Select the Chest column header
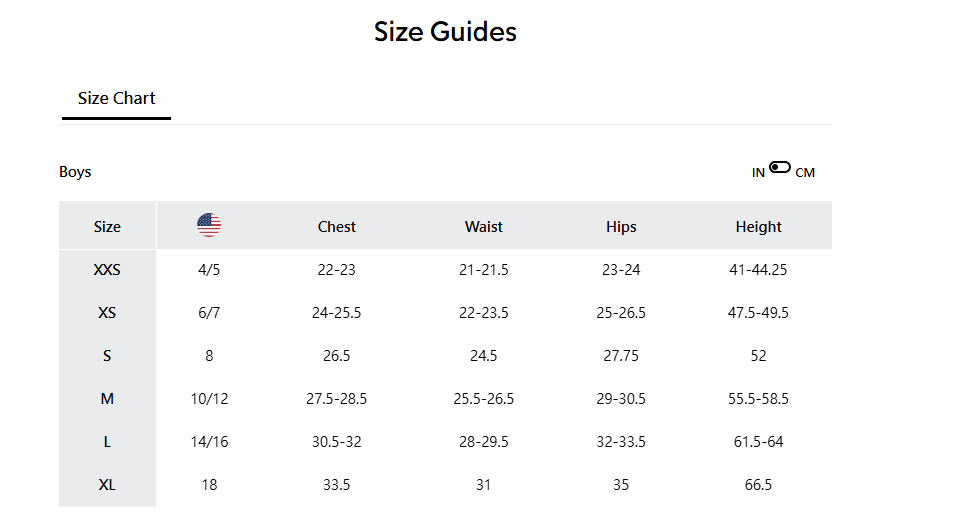Viewport: 968px width, 518px height. click(x=337, y=227)
